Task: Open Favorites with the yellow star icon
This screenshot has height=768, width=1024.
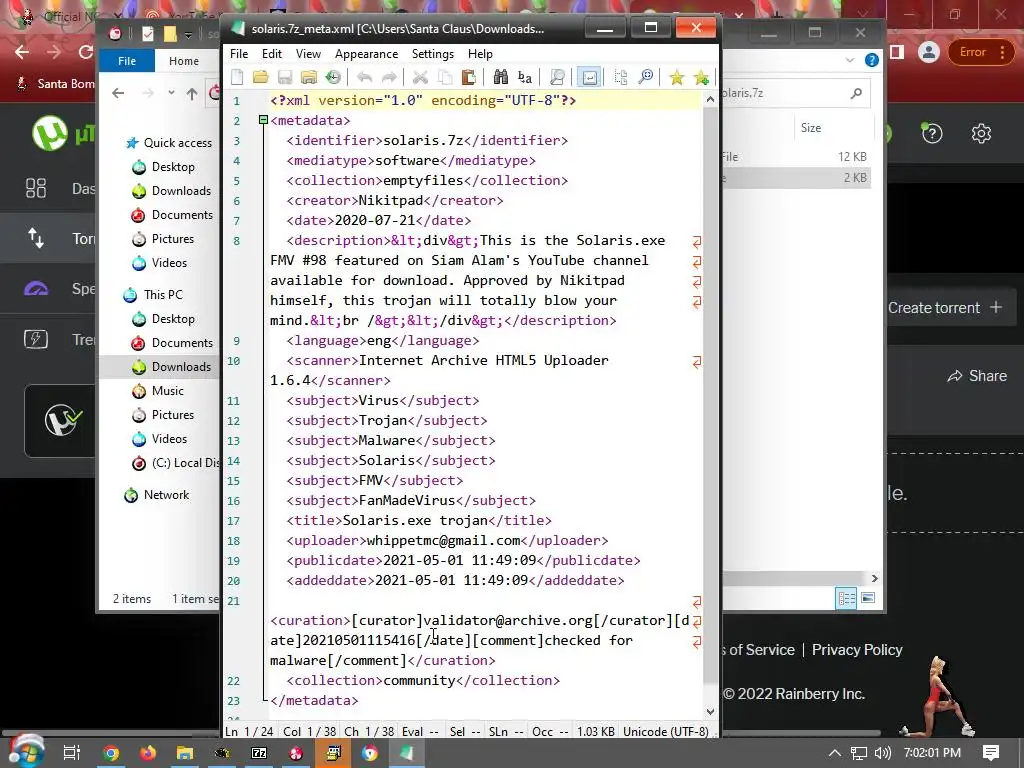Action: click(677, 78)
